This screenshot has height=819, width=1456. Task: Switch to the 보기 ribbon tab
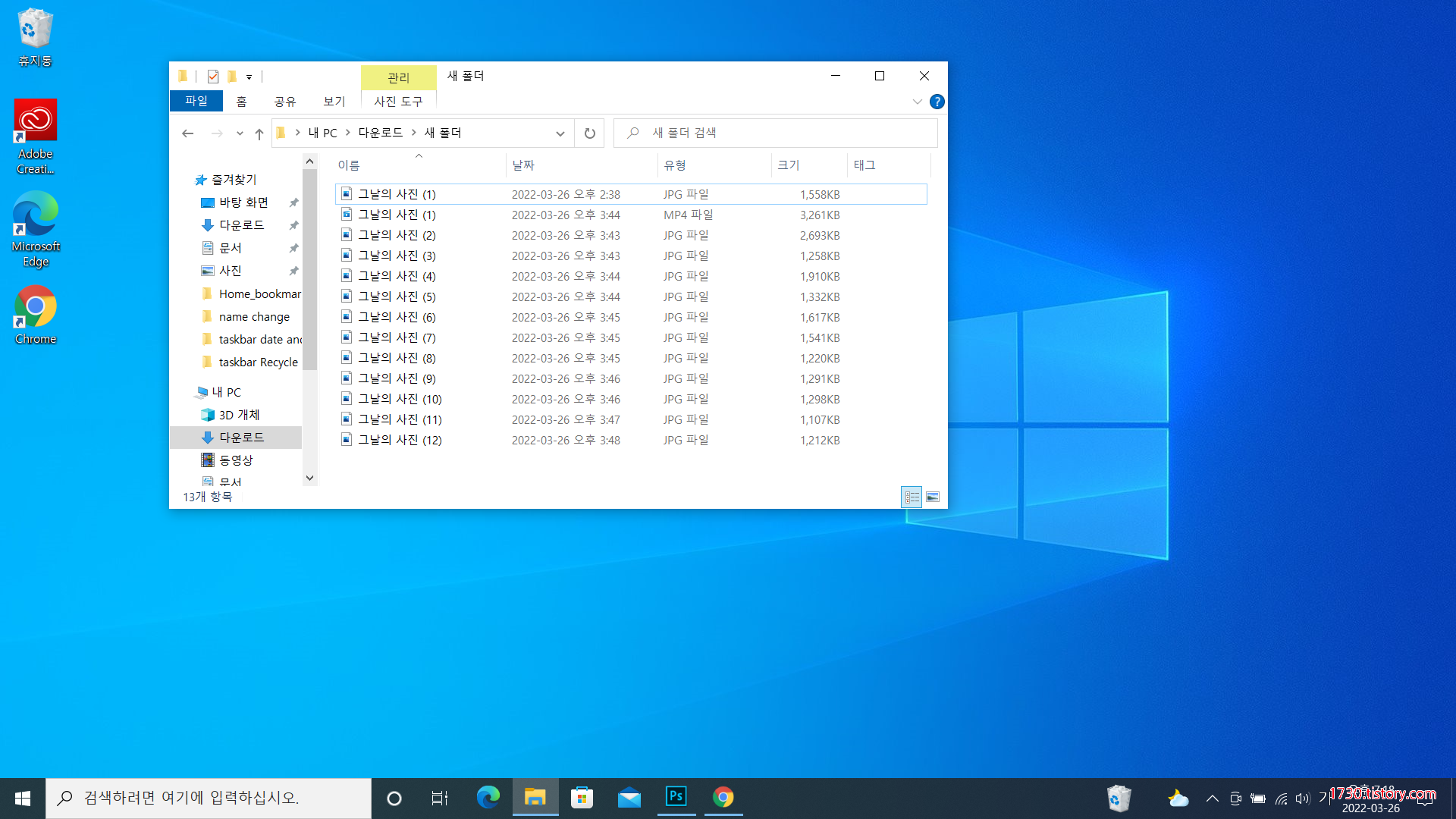(x=334, y=101)
